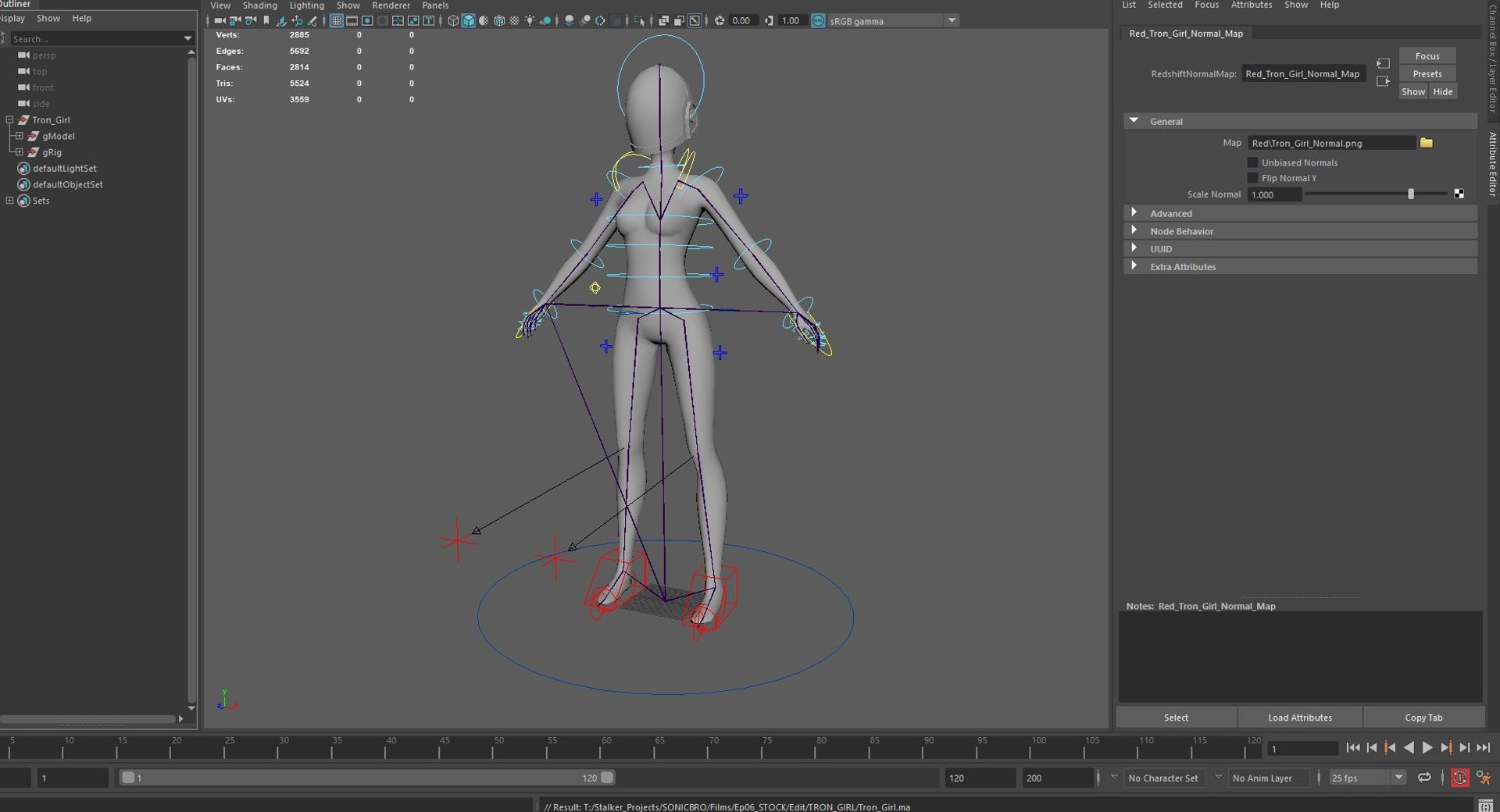Click the Select button at panel bottom

click(1176, 718)
